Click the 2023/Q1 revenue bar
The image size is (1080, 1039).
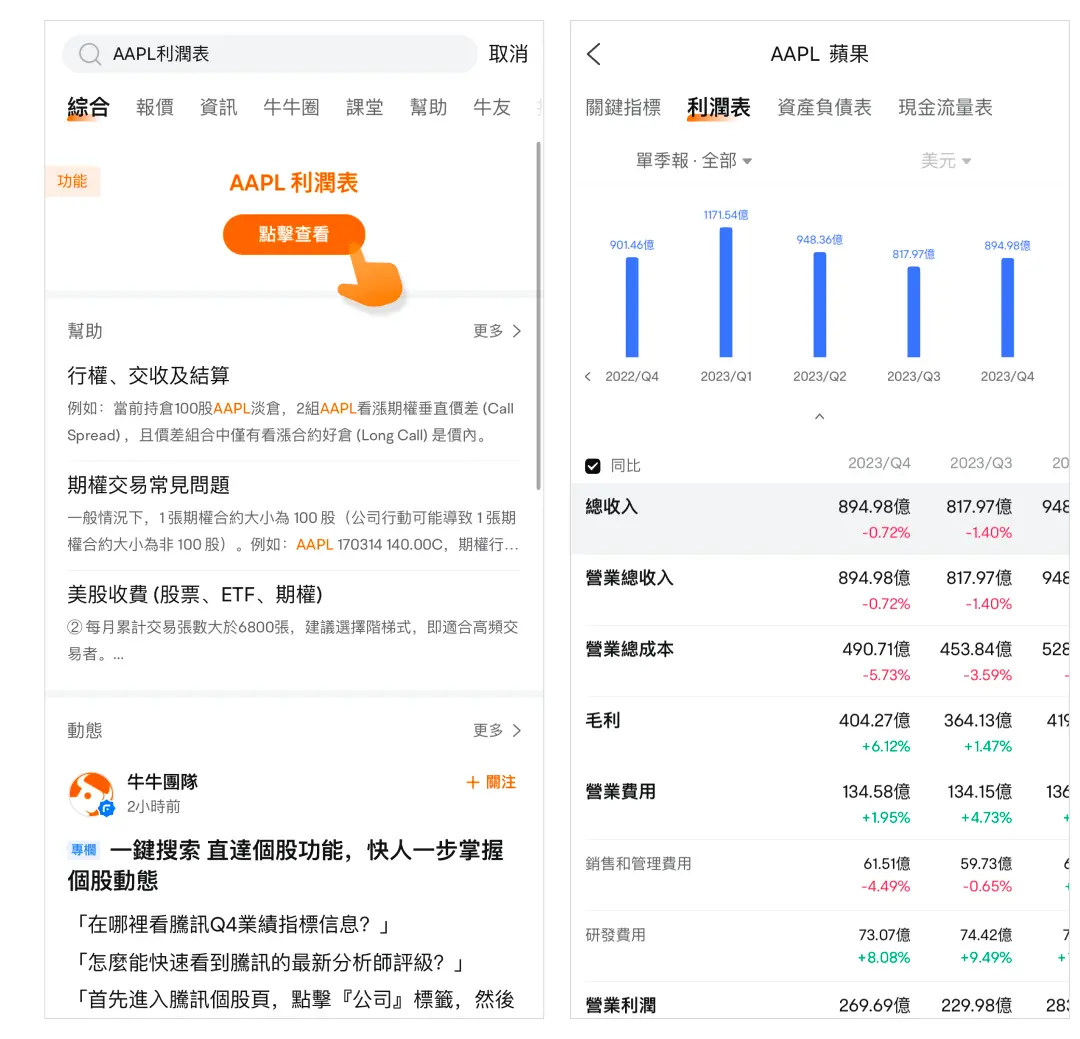click(x=726, y=292)
